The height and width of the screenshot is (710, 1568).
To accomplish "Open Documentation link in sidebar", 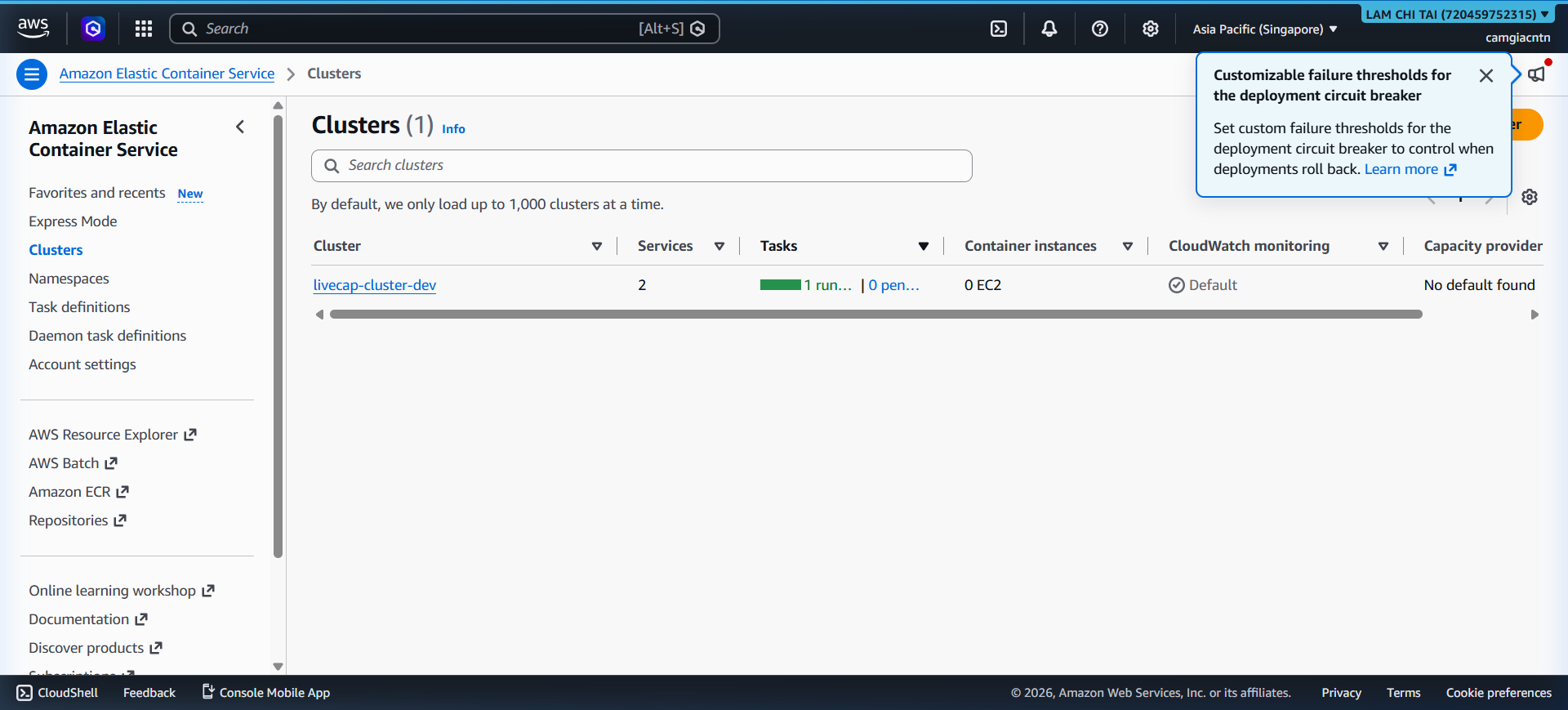I will 88,619.
